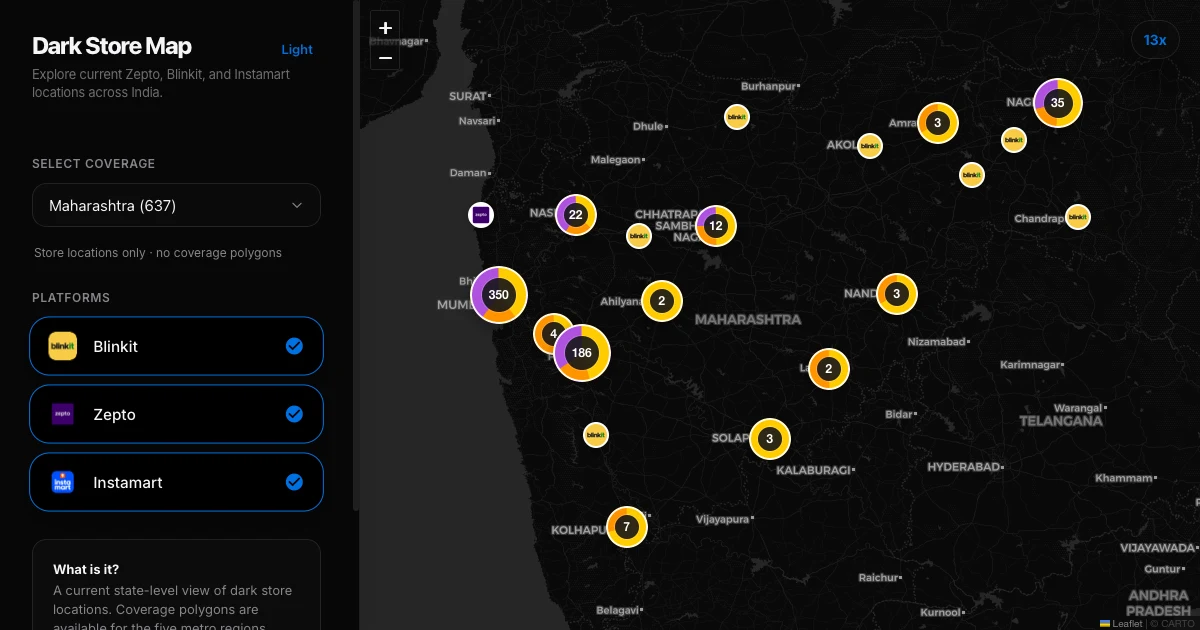Image resolution: width=1200 pixels, height=630 pixels.
Task: Click the MAHARASHTRA state label
Action: 748,319
